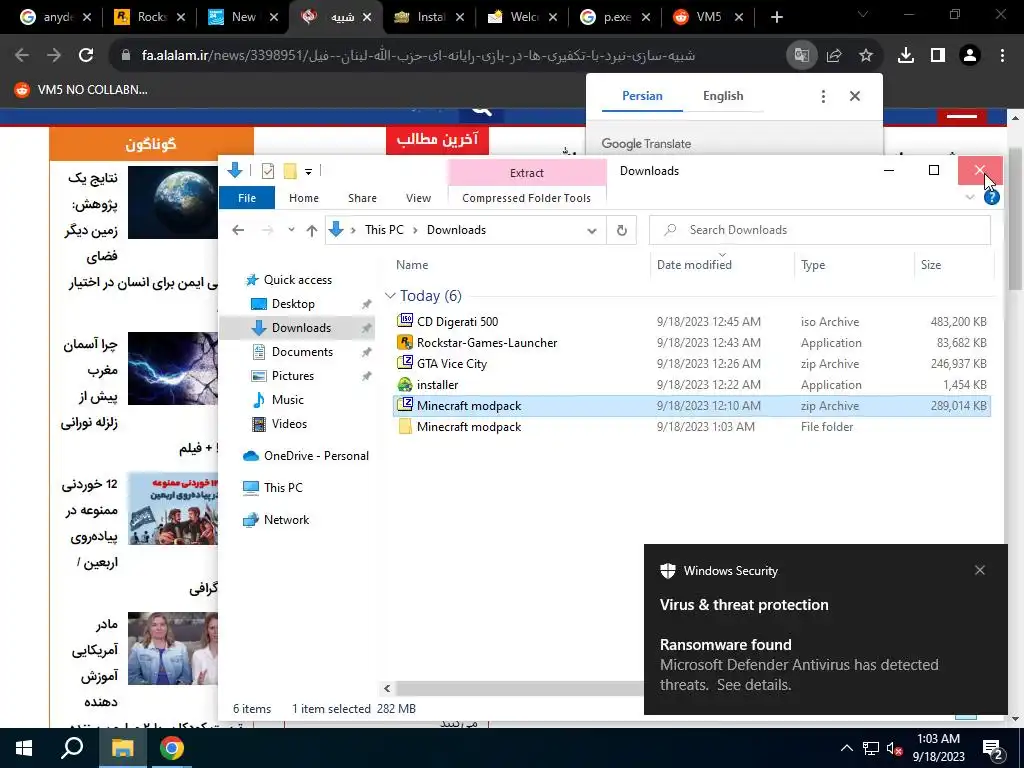Toggle Chrome side panel icon
1024x768 pixels.
click(x=938, y=56)
